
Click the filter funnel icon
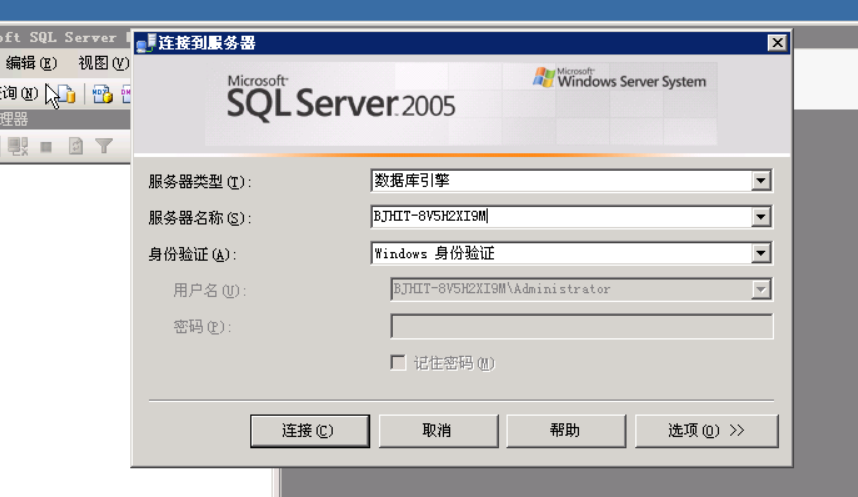pyautogui.click(x=103, y=146)
